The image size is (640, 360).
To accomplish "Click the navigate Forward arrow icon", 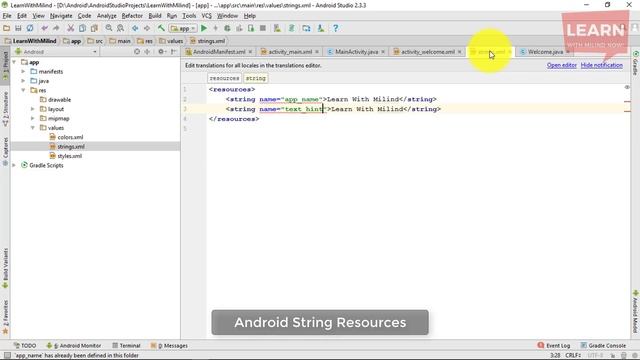I will pyautogui.click(x=147, y=28).
